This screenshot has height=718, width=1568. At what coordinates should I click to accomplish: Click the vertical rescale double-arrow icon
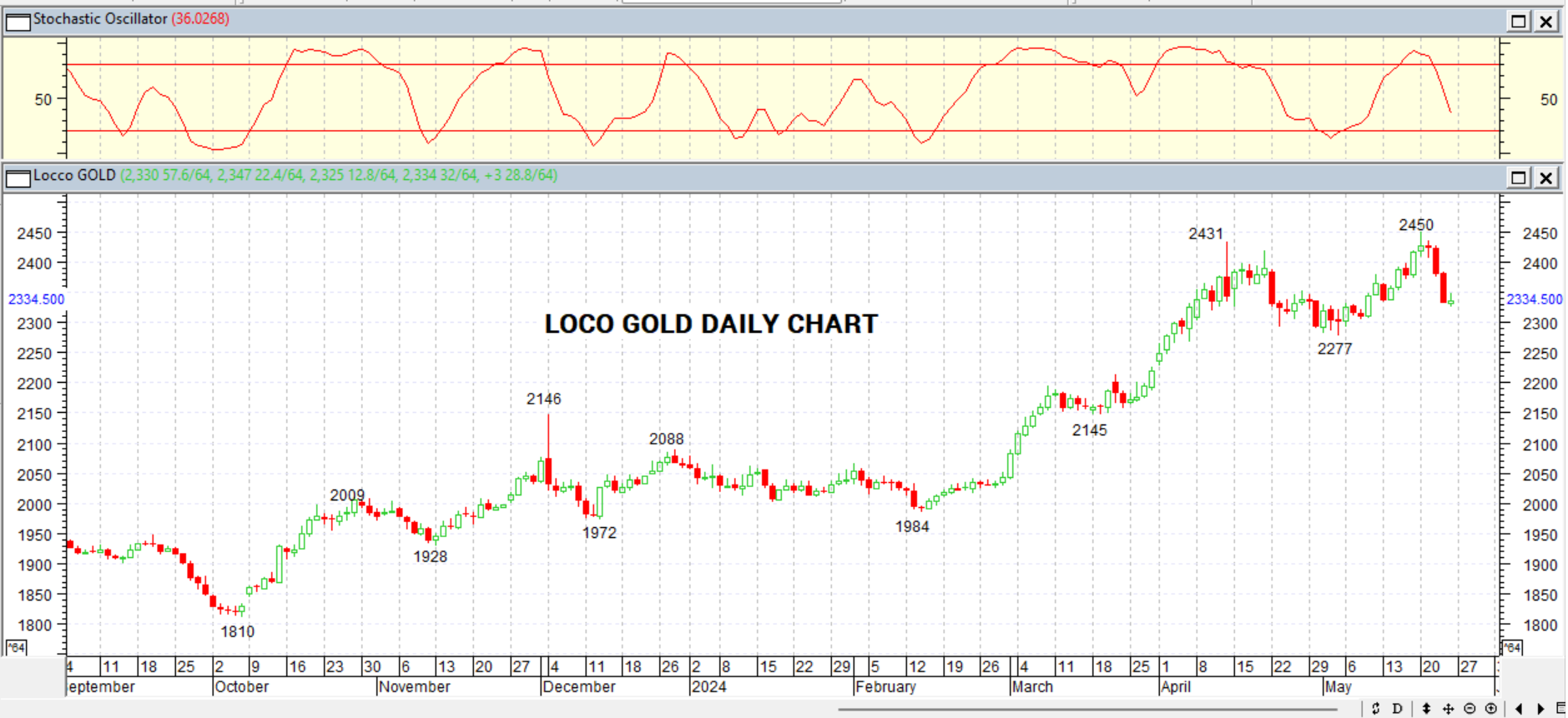tap(1426, 709)
